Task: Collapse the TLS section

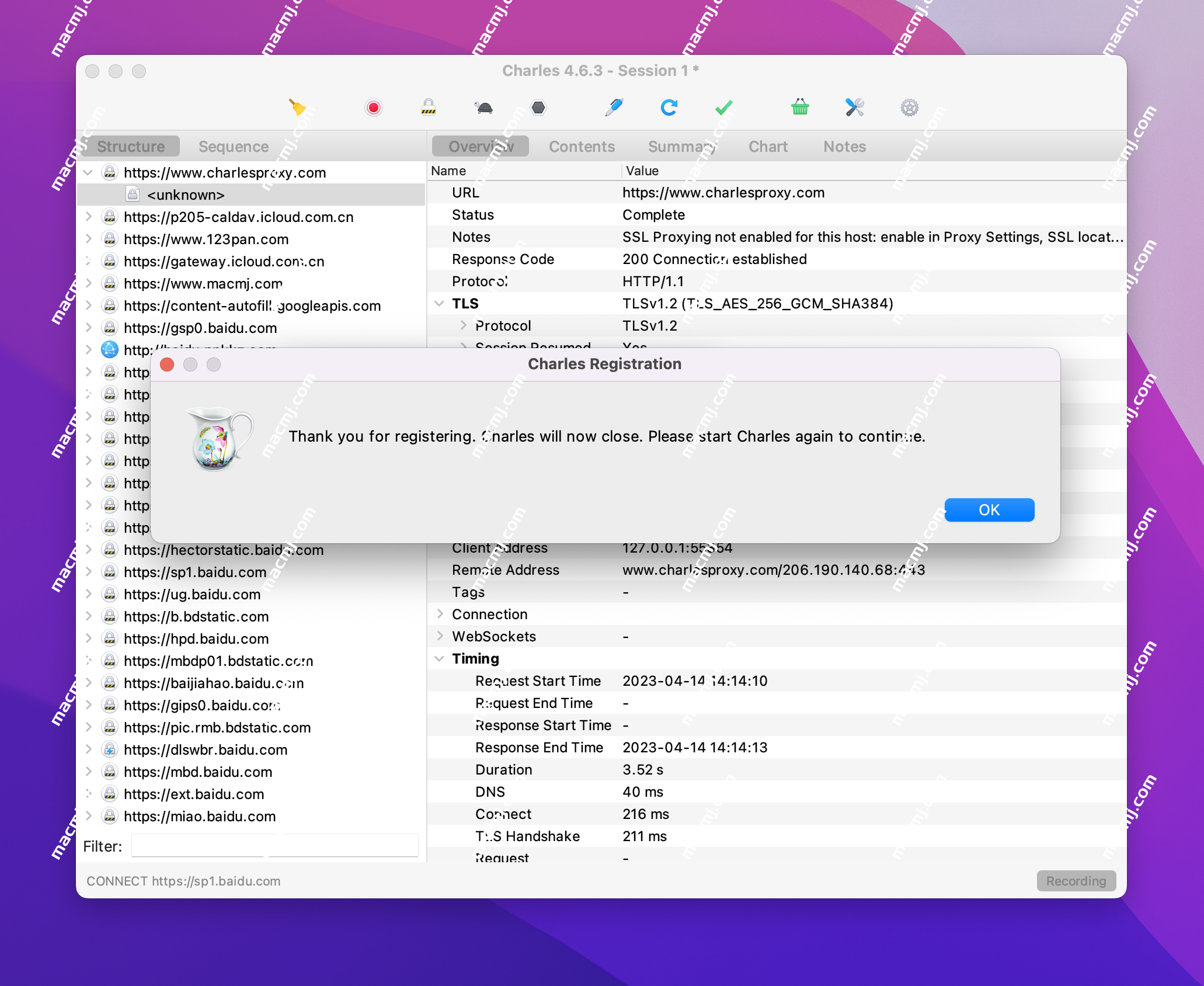Action: click(x=439, y=303)
